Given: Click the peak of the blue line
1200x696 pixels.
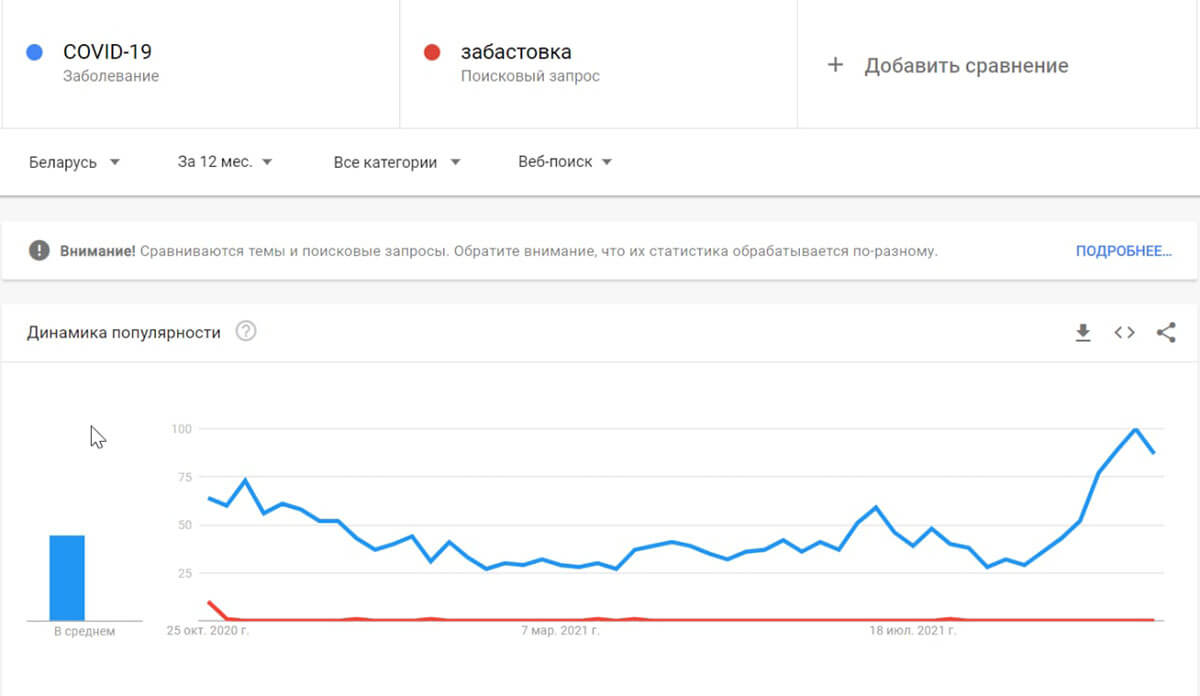Looking at the screenshot, I should pyautogui.click(x=1135, y=429).
